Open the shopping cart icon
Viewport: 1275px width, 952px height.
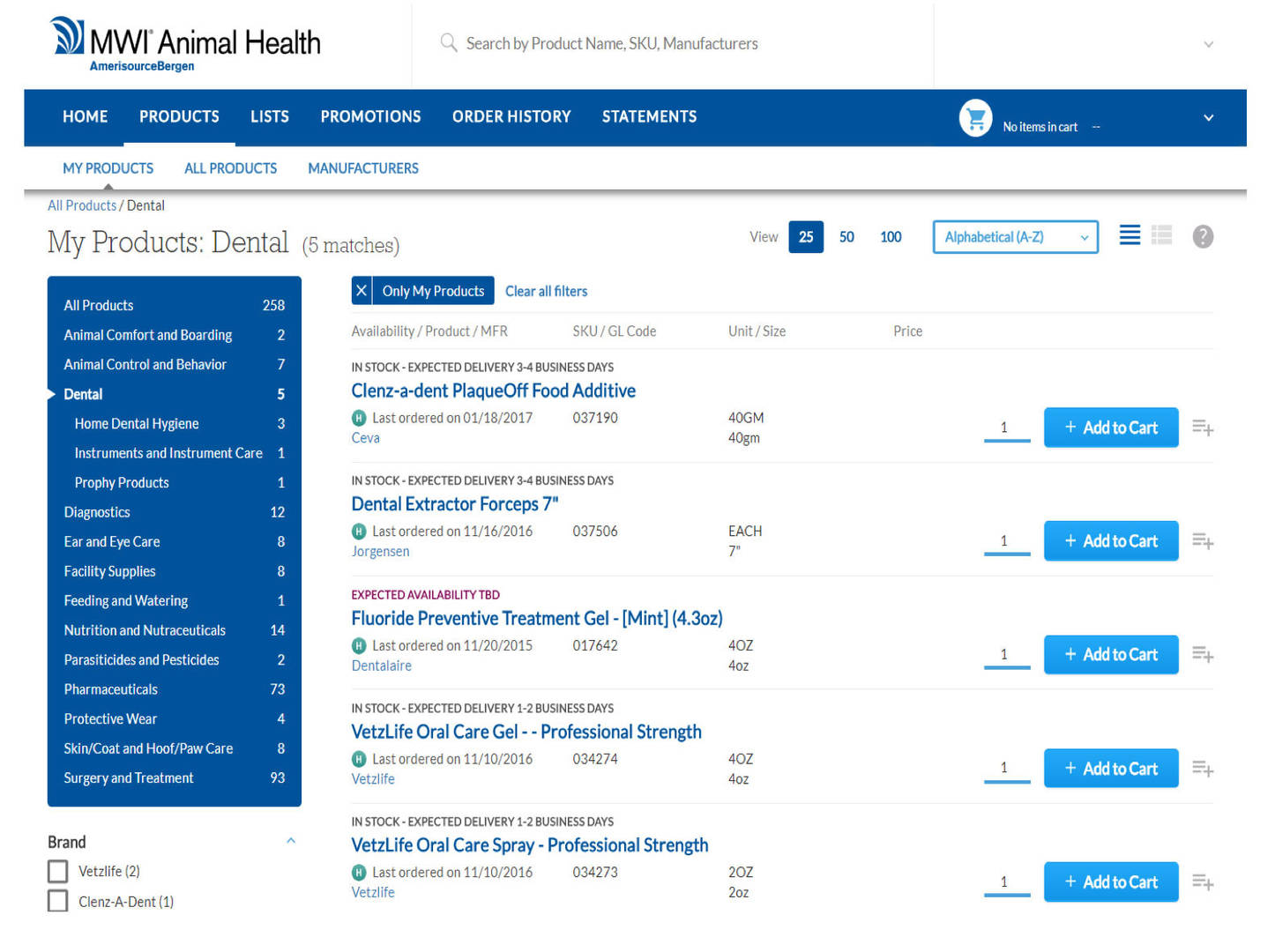click(975, 117)
